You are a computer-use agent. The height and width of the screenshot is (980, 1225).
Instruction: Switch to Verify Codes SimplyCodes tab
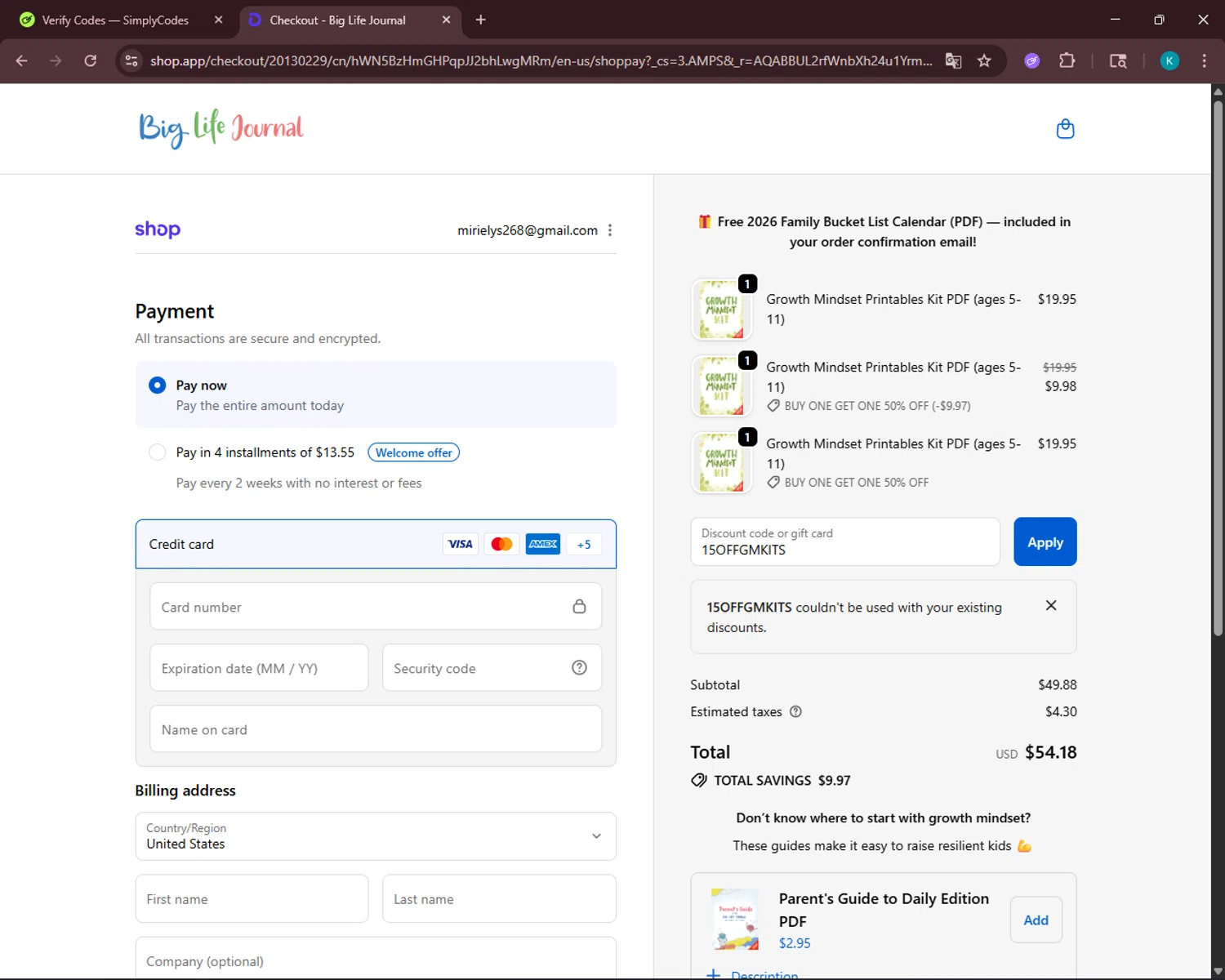coord(121,20)
